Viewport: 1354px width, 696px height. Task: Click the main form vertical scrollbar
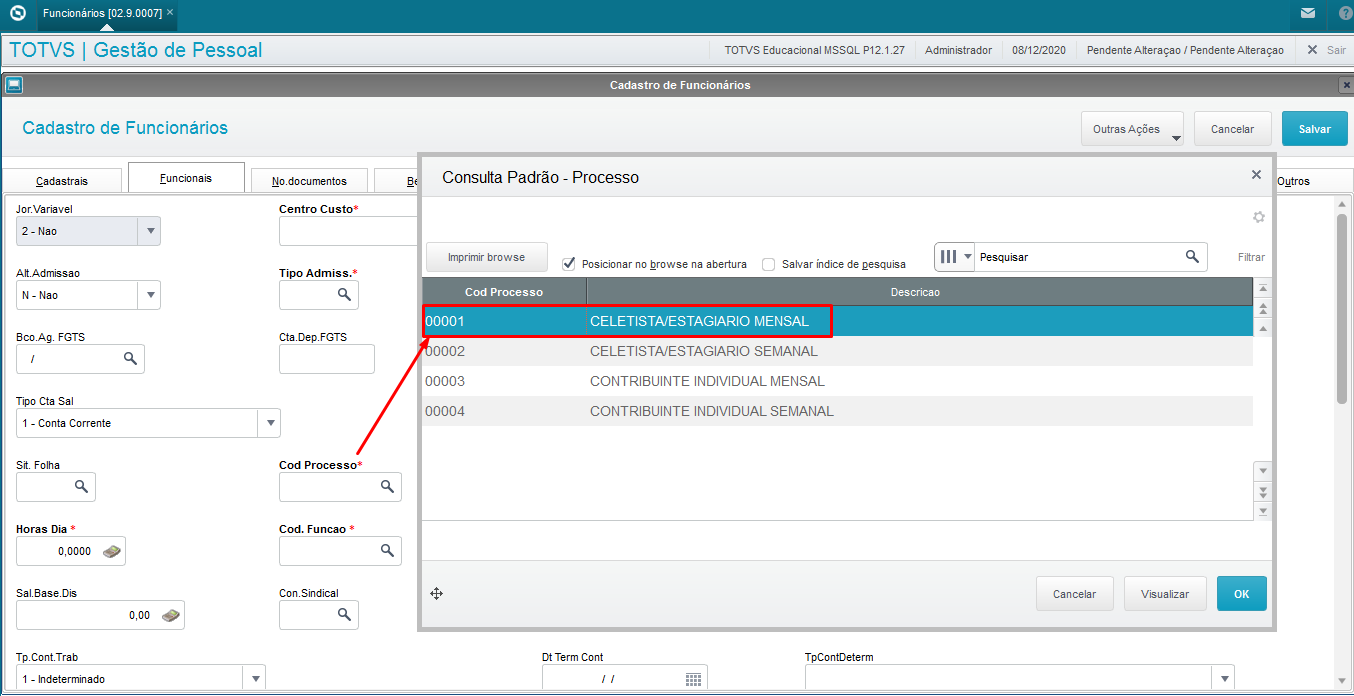pyautogui.click(x=1342, y=310)
